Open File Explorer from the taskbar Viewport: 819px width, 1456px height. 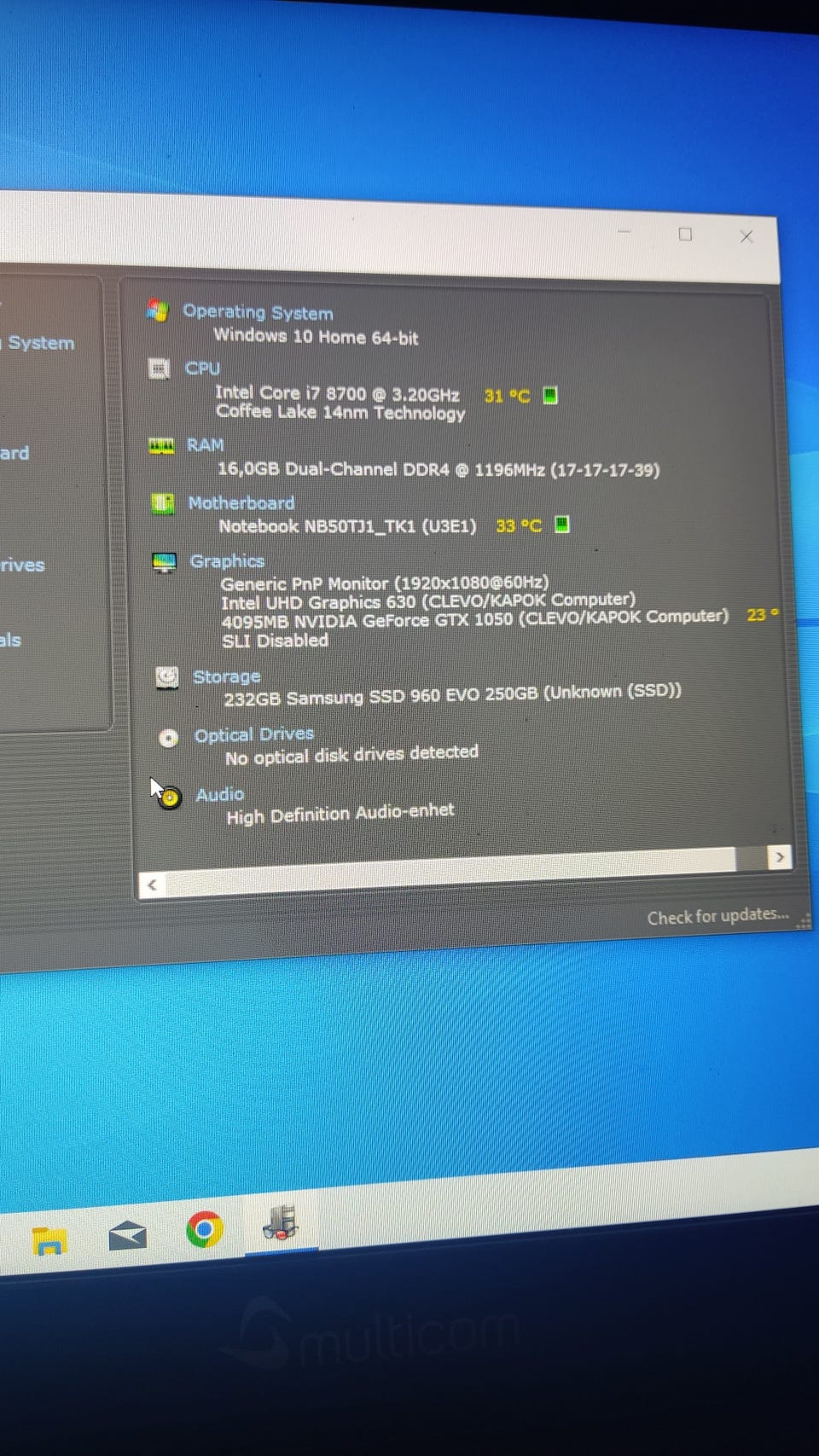pos(49,1241)
